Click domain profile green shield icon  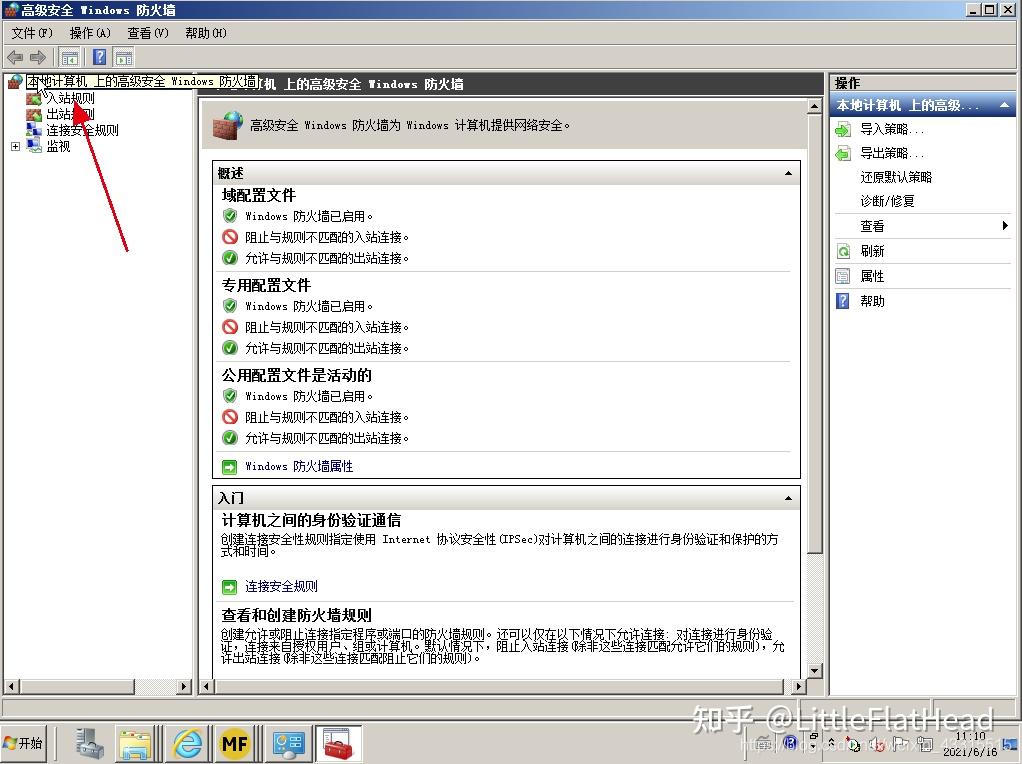229,216
